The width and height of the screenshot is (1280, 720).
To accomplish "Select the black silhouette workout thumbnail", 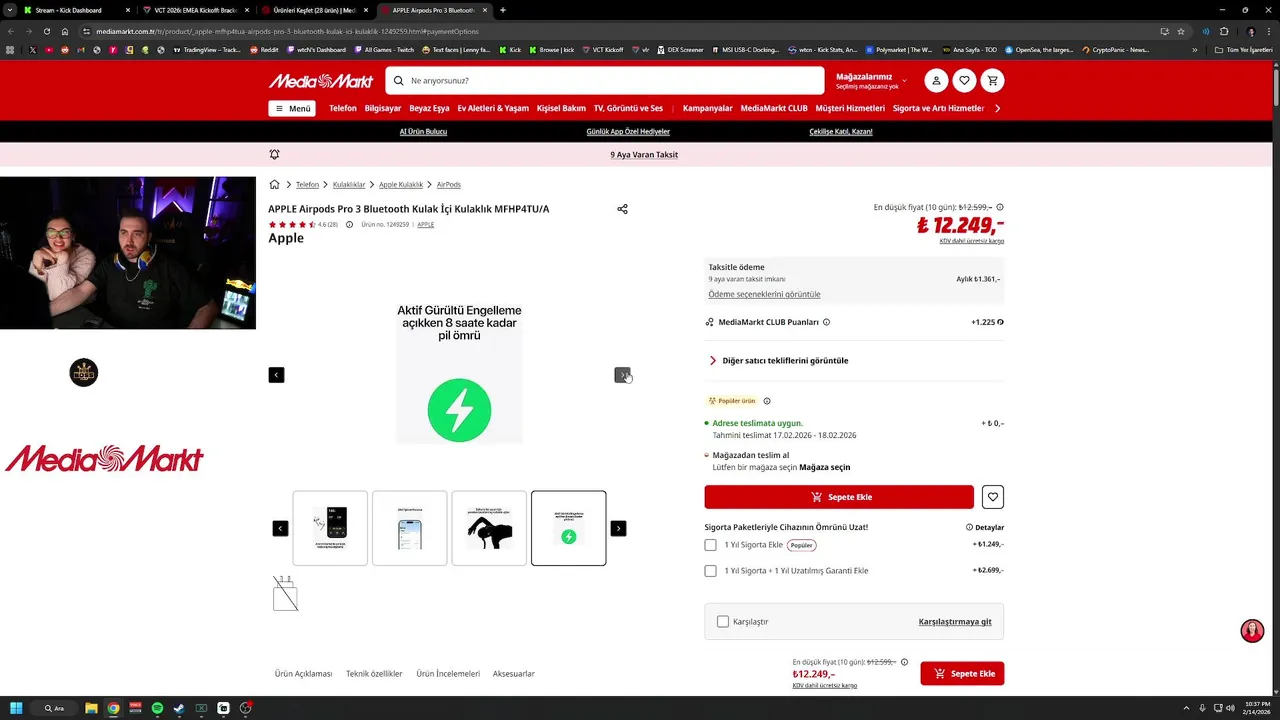I will pyautogui.click(x=489, y=528).
